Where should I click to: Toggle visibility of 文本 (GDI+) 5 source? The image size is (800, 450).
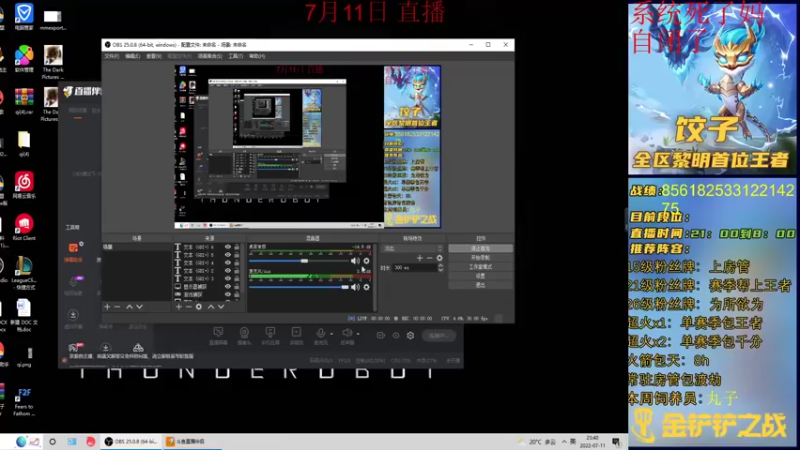pyautogui.click(x=228, y=255)
